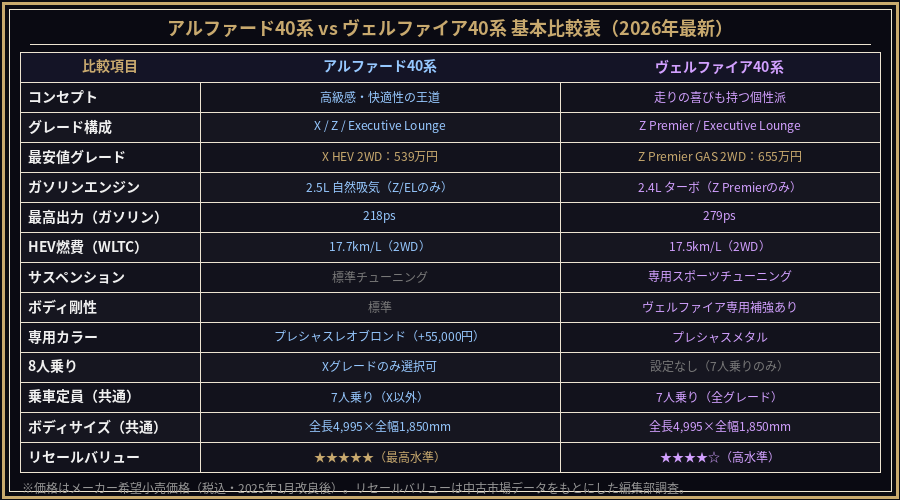Select the 比較項目 column header
Screen dimensions: 900x500
click(110, 67)
